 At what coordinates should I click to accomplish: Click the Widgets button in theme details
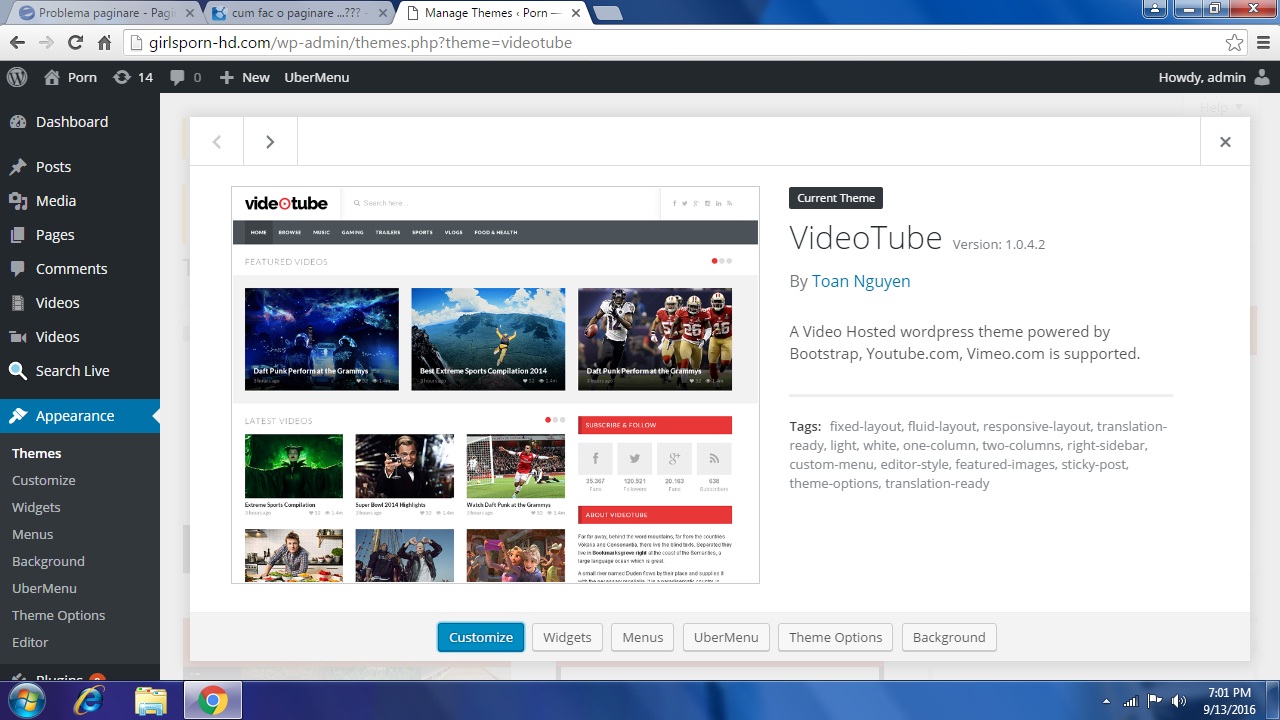pos(567,637)
